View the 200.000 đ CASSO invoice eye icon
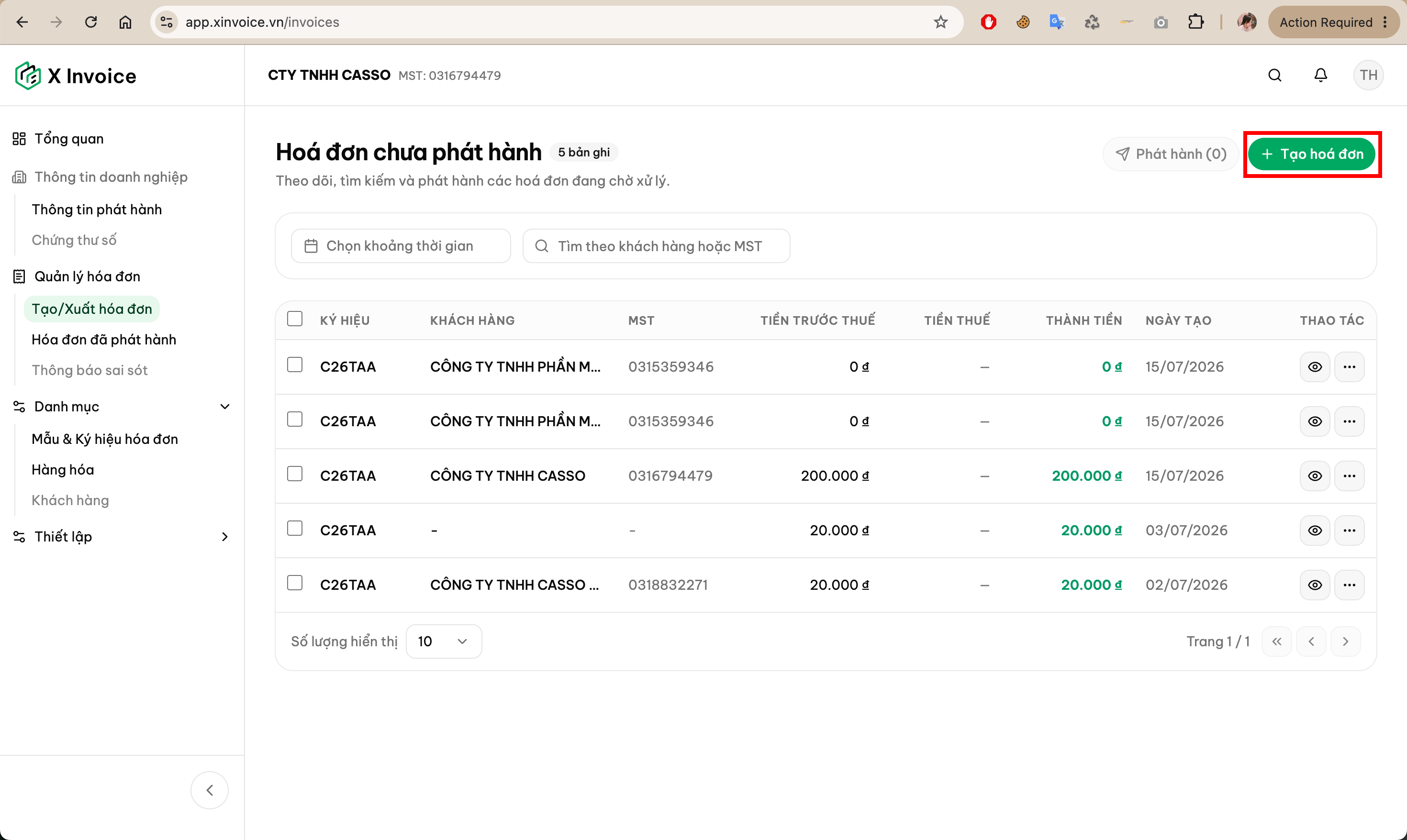The image size is (1407, 840). (x=1315, y=476)
